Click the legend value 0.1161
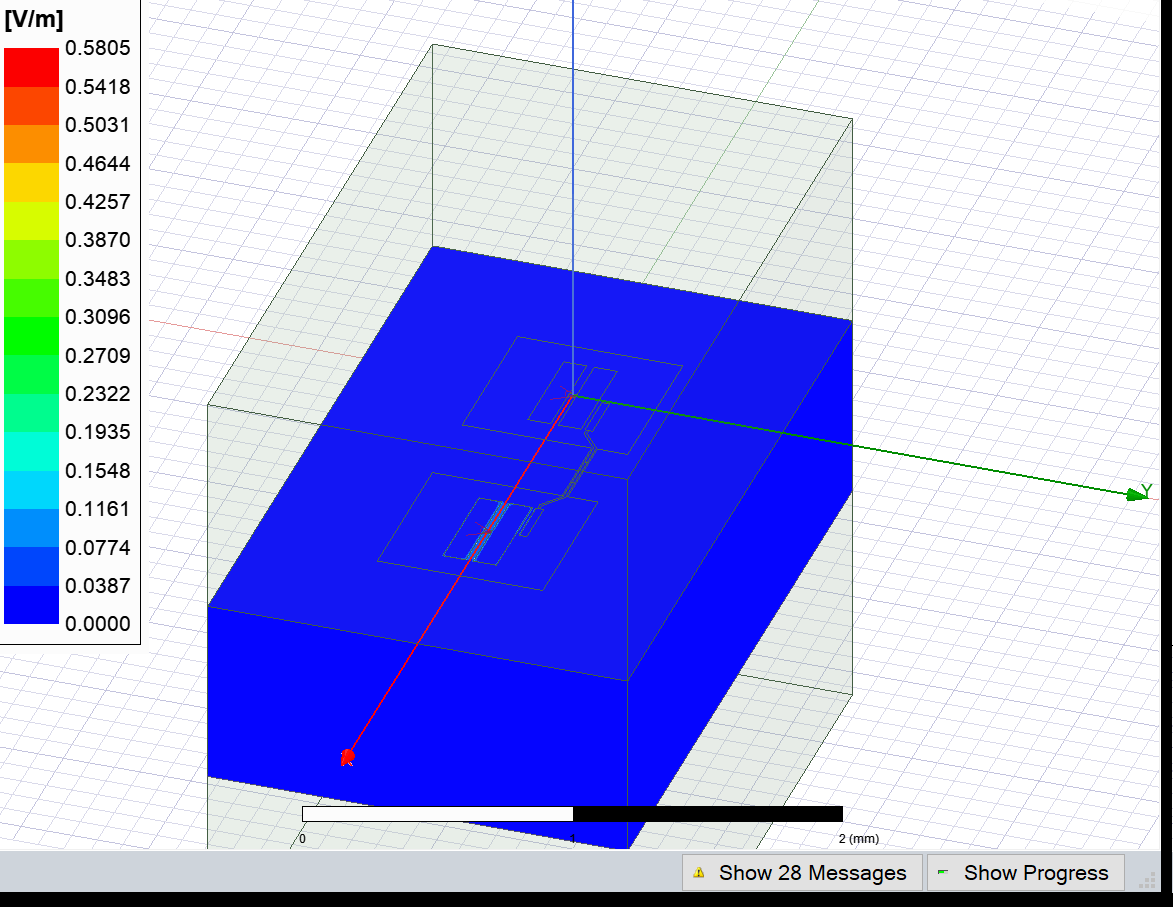This screenshot has height=907, width=1173. click(x=97, y=510)
